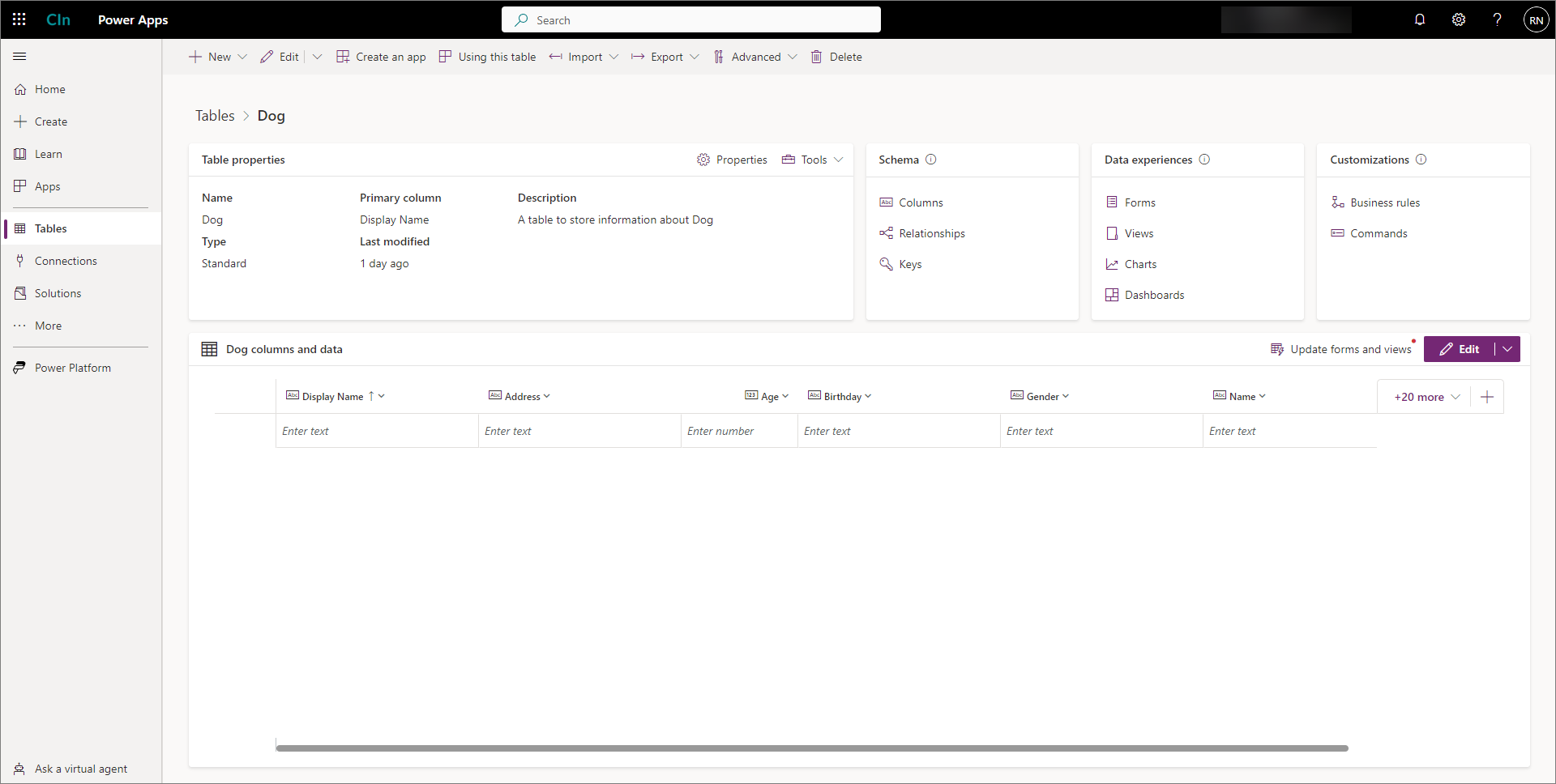Open the Tools dropdown in Table properties
Viewport: 1556px width, 784px height.
coord(839,160)
